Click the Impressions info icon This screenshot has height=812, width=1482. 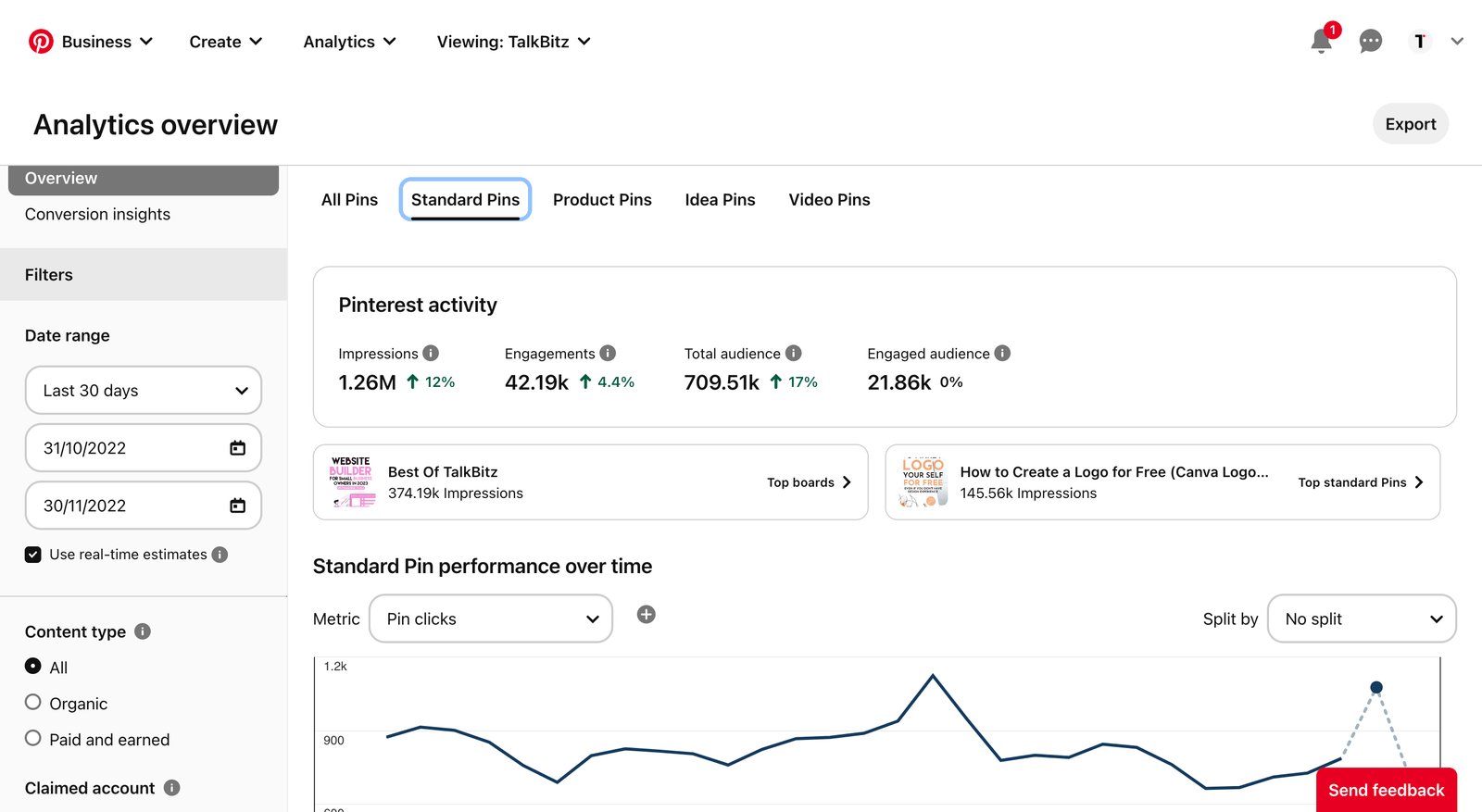431,353
